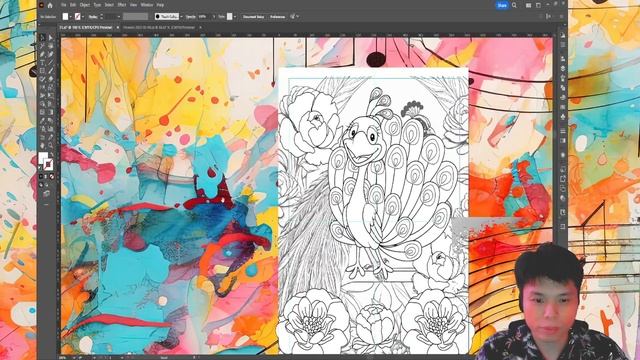Open the stroke weight value dropdown
Screen dimensions: 640x360
point(119,17)
